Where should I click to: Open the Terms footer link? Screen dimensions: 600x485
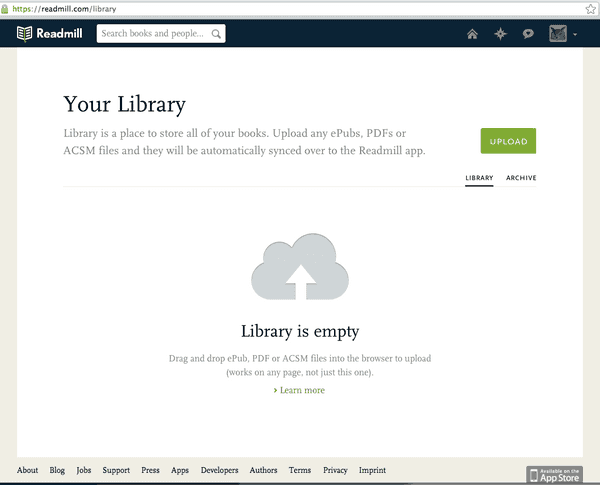[x=300, y=470]
